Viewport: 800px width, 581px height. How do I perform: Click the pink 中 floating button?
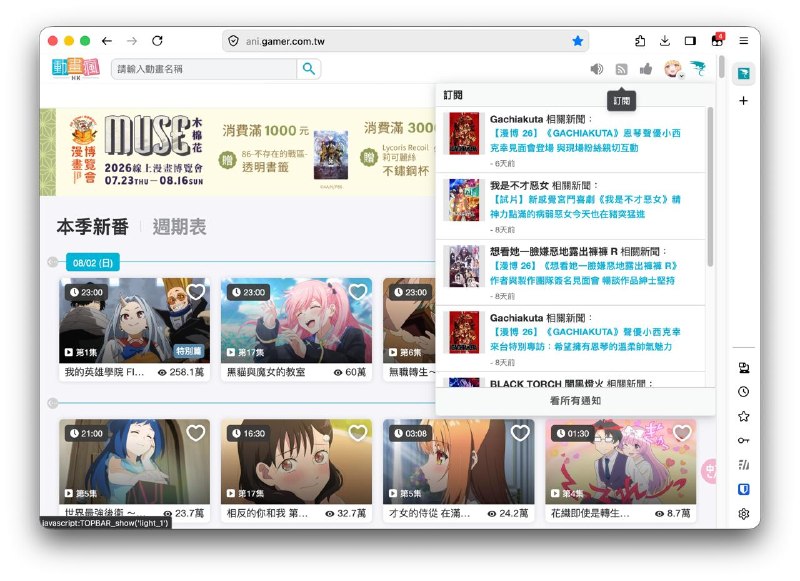[x=709, y=471]
